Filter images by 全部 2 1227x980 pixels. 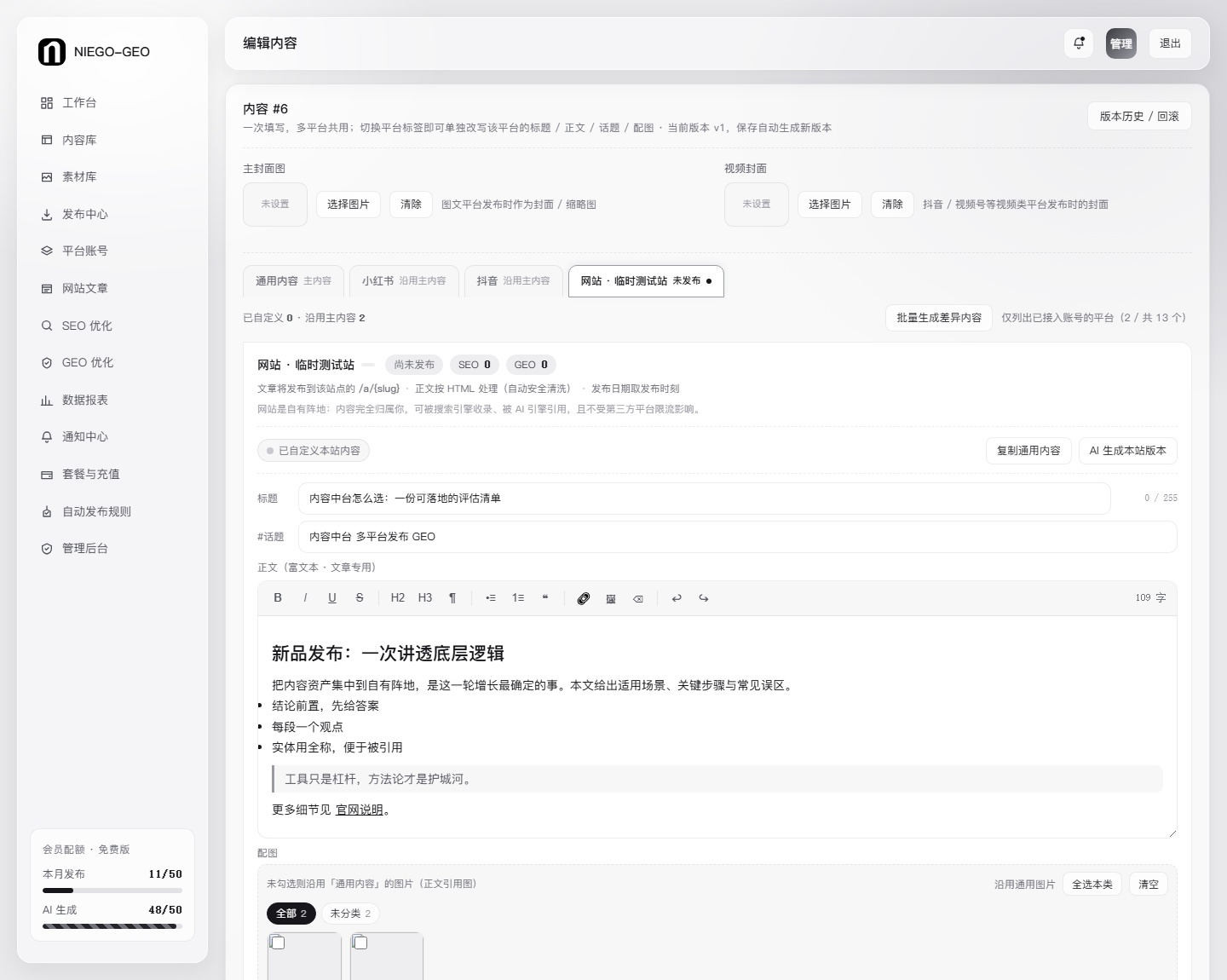291,914
